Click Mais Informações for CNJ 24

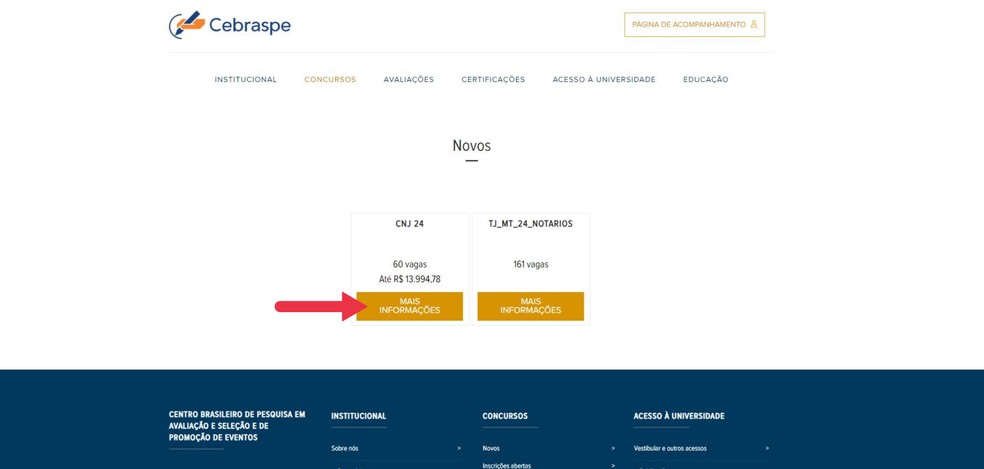coord(410,306)
